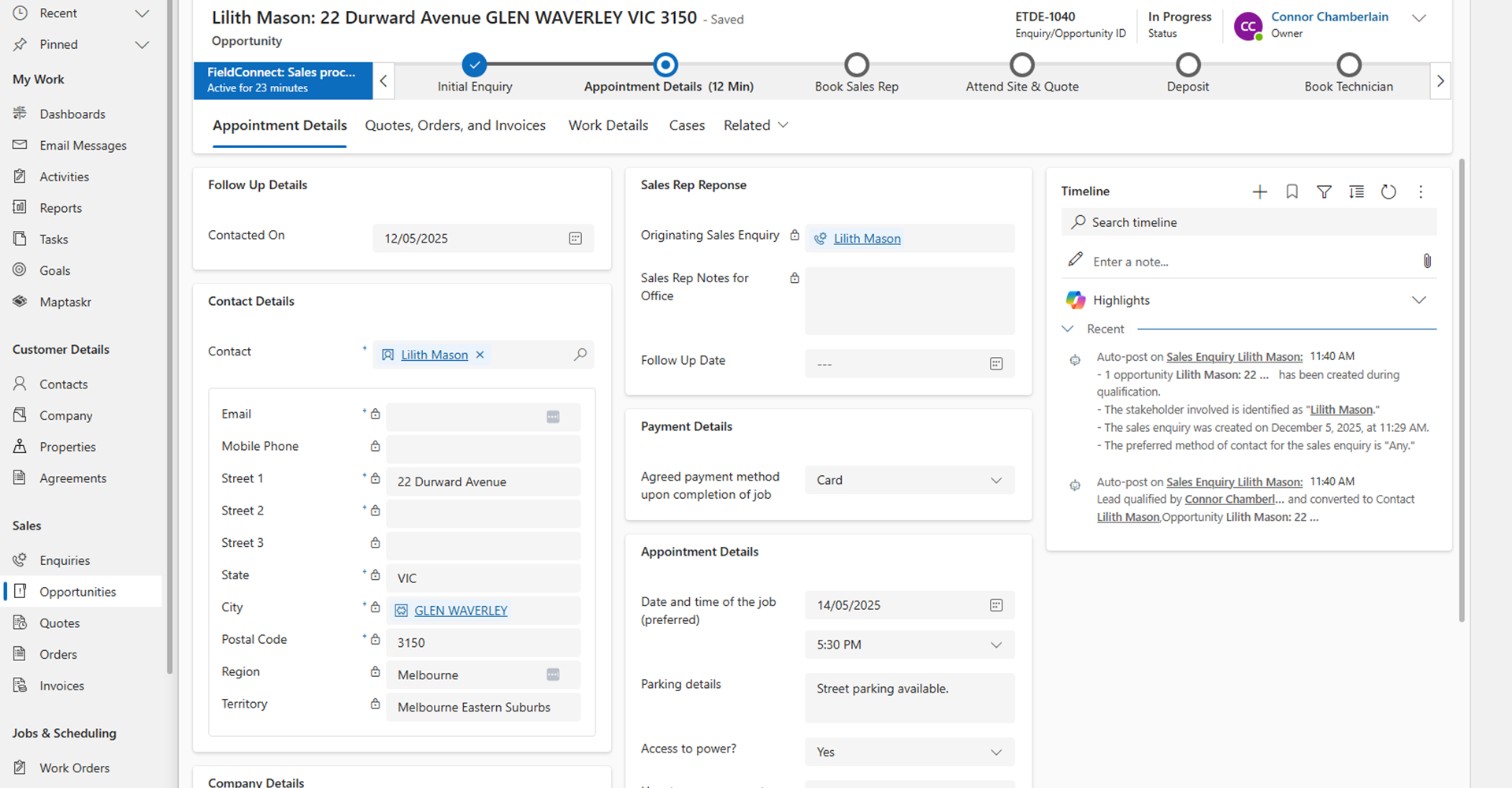Switch to Work Details tab
1512x788 pixels.
[609, 125]
